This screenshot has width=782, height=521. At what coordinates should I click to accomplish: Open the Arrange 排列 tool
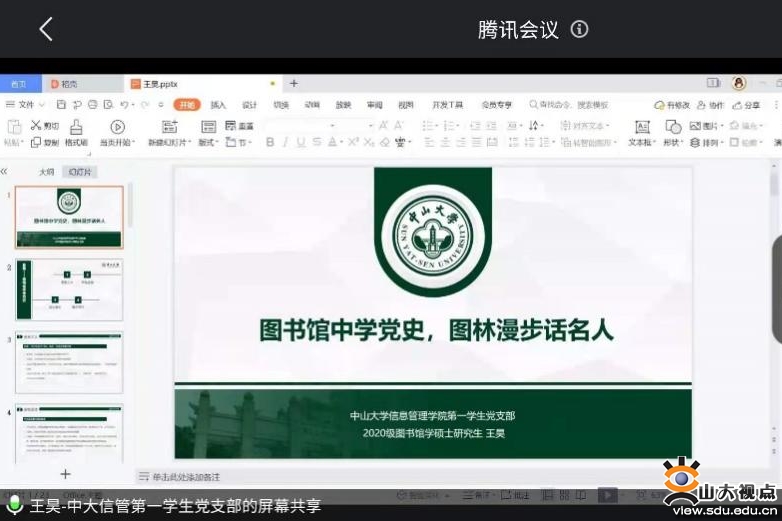pos(706,143)
